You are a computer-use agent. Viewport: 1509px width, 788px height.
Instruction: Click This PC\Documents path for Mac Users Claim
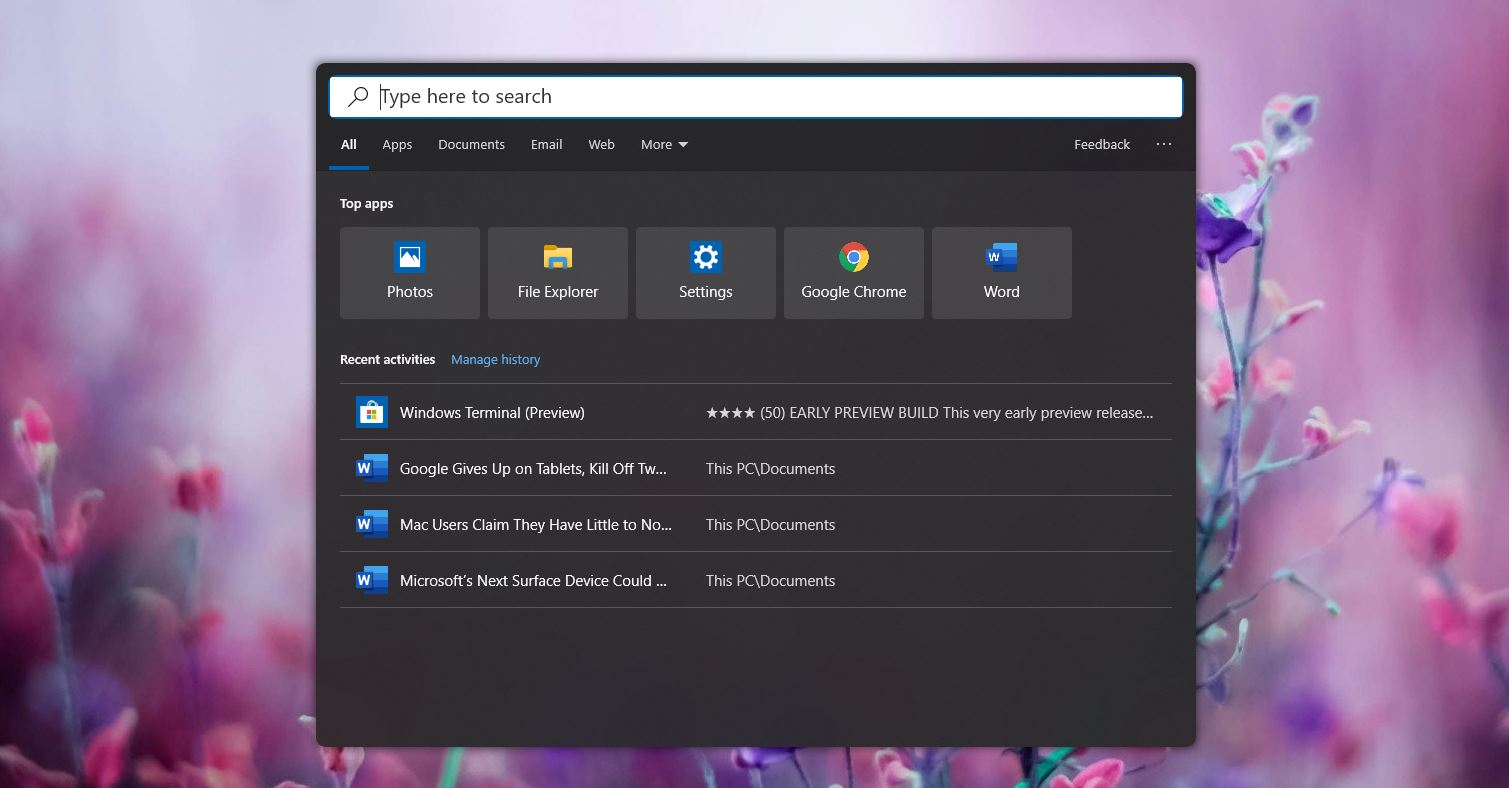pos(770,524)
